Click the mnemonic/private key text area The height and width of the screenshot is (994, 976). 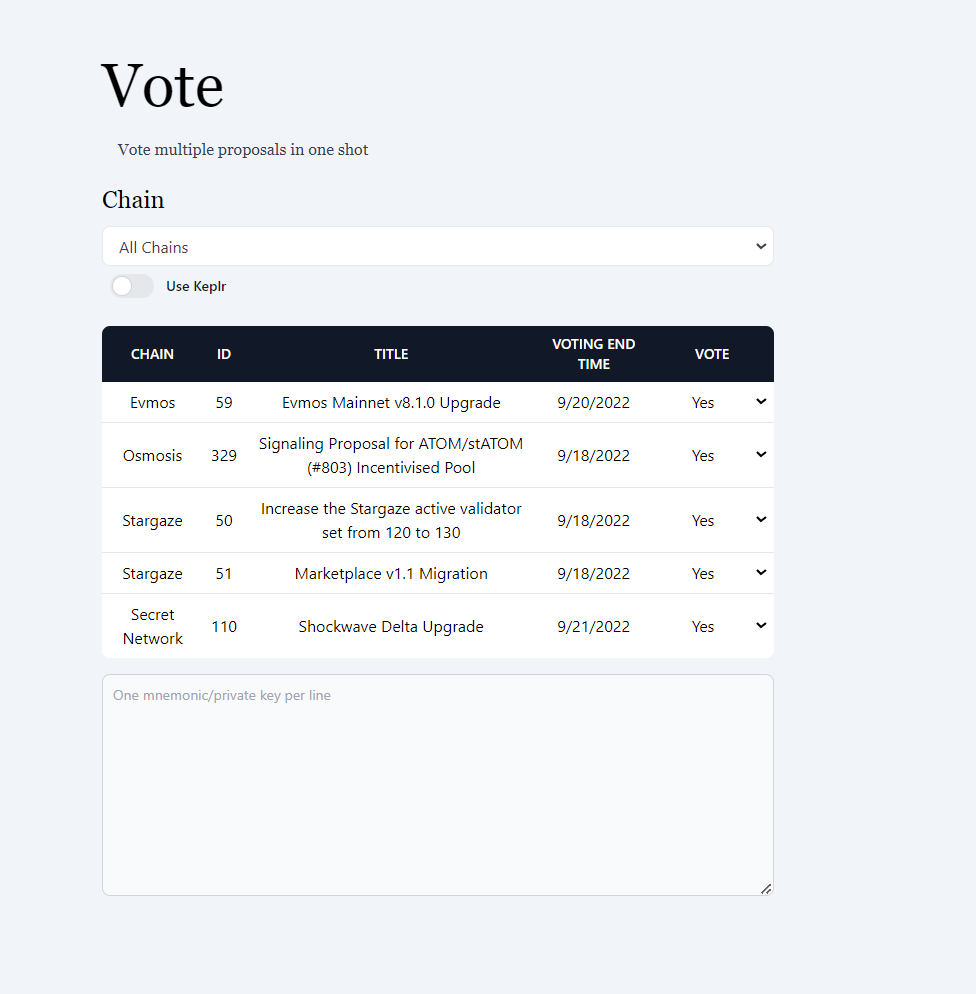pyautogui.click(x=437, y=785)
